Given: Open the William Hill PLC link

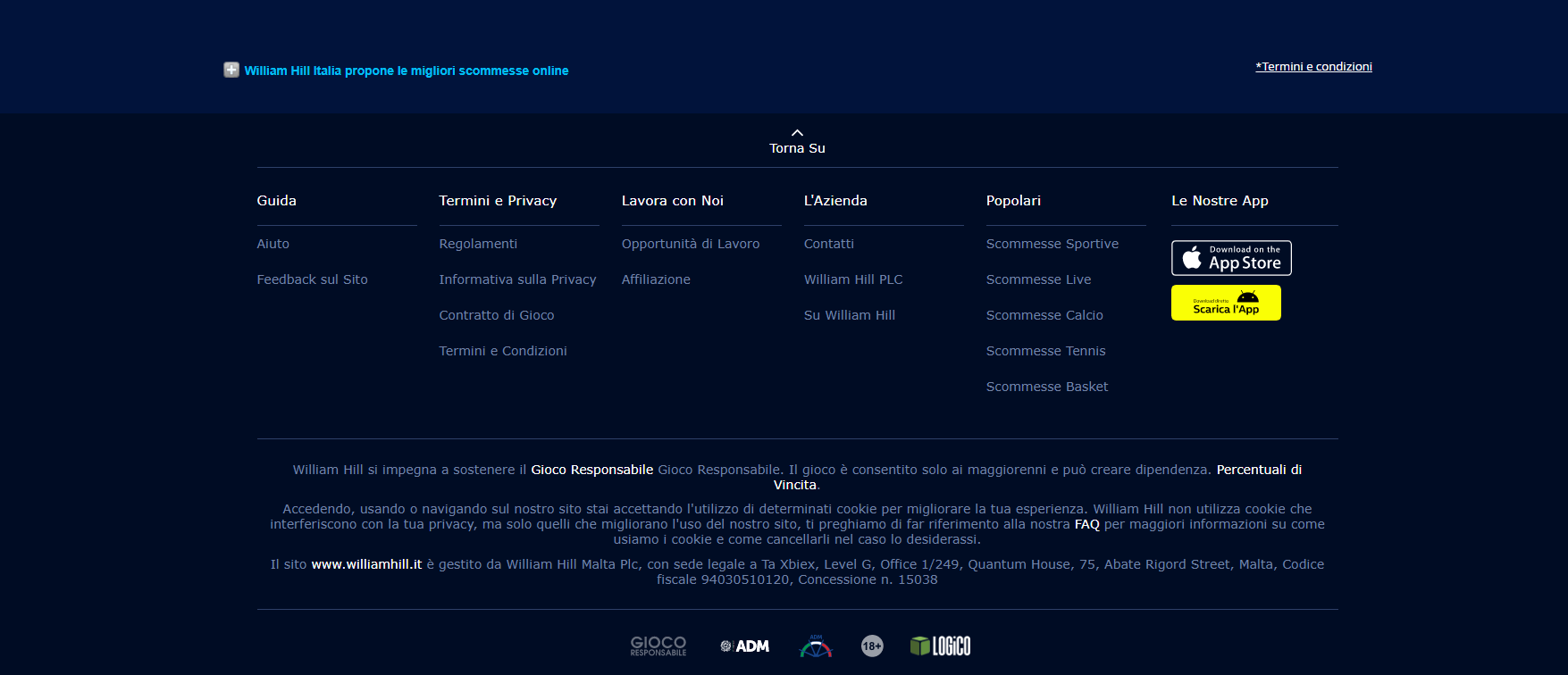Looking at the screenshot, I should tap(853, 279).
